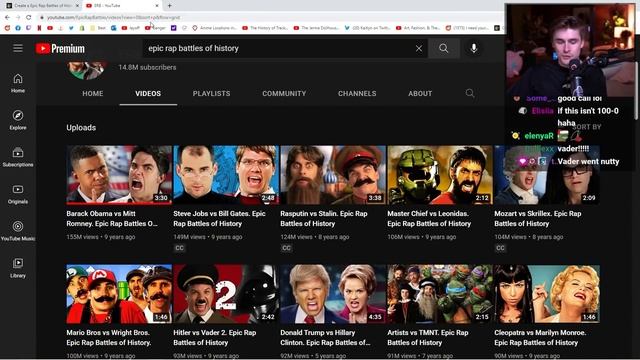Select the ERB - YouTube browser tab
640x360 pixels.
[122, 6]
